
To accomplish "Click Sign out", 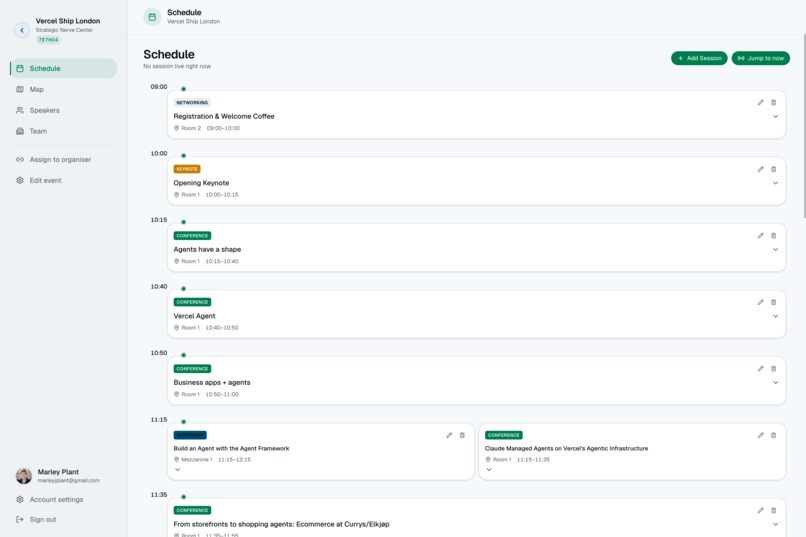I will point(63,520).
